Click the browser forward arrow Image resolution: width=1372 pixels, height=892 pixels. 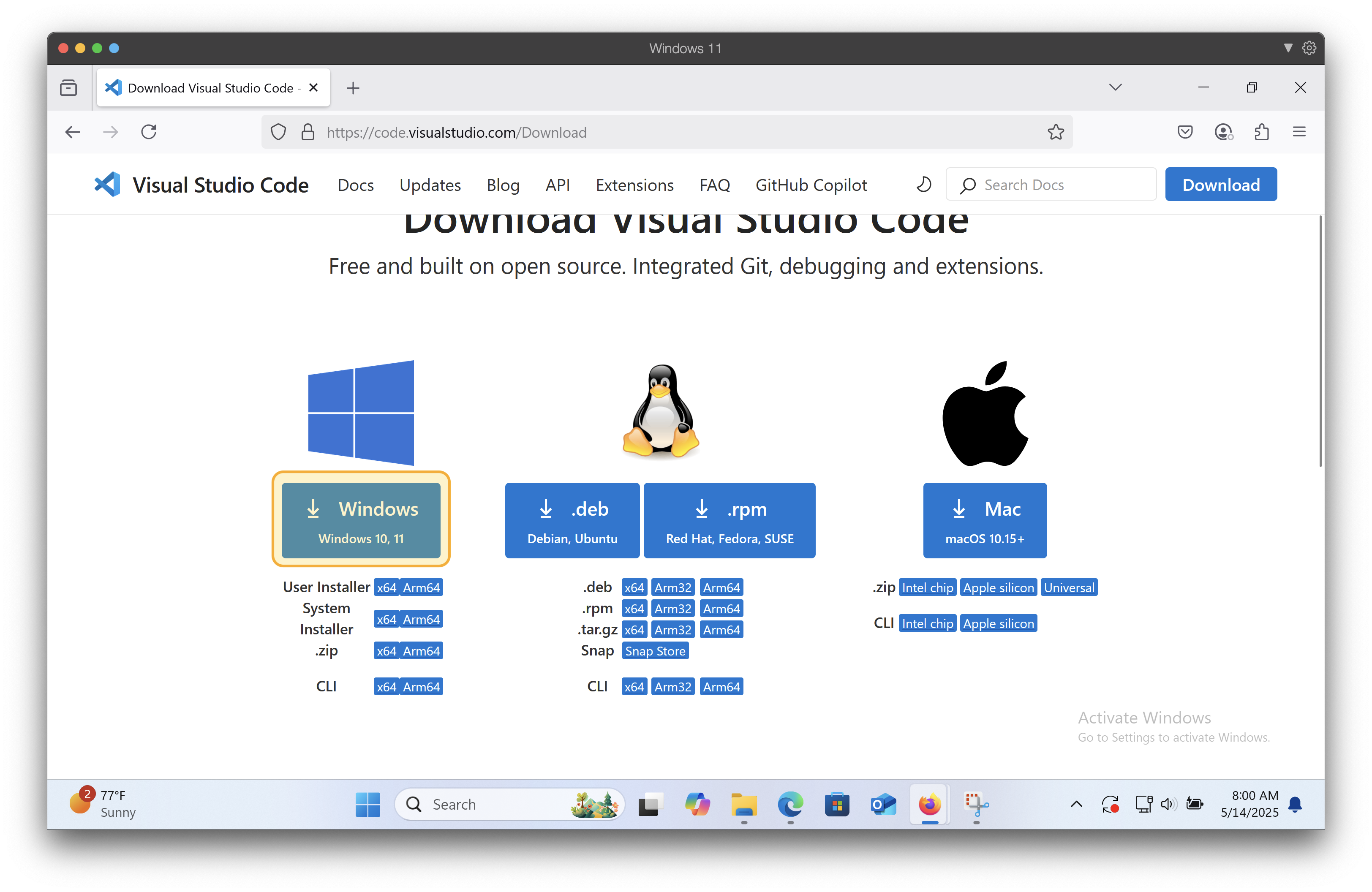click(110, 132)
